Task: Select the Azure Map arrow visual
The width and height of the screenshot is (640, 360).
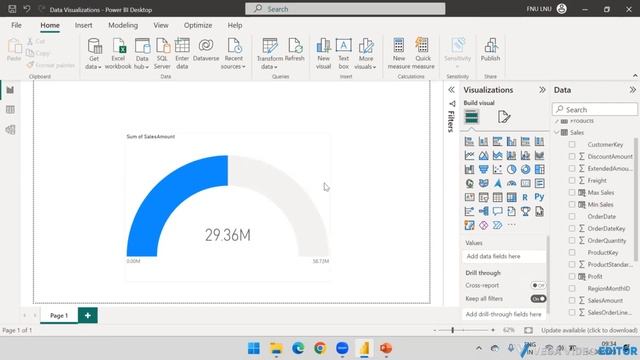Action: click(x=497, y=183)
